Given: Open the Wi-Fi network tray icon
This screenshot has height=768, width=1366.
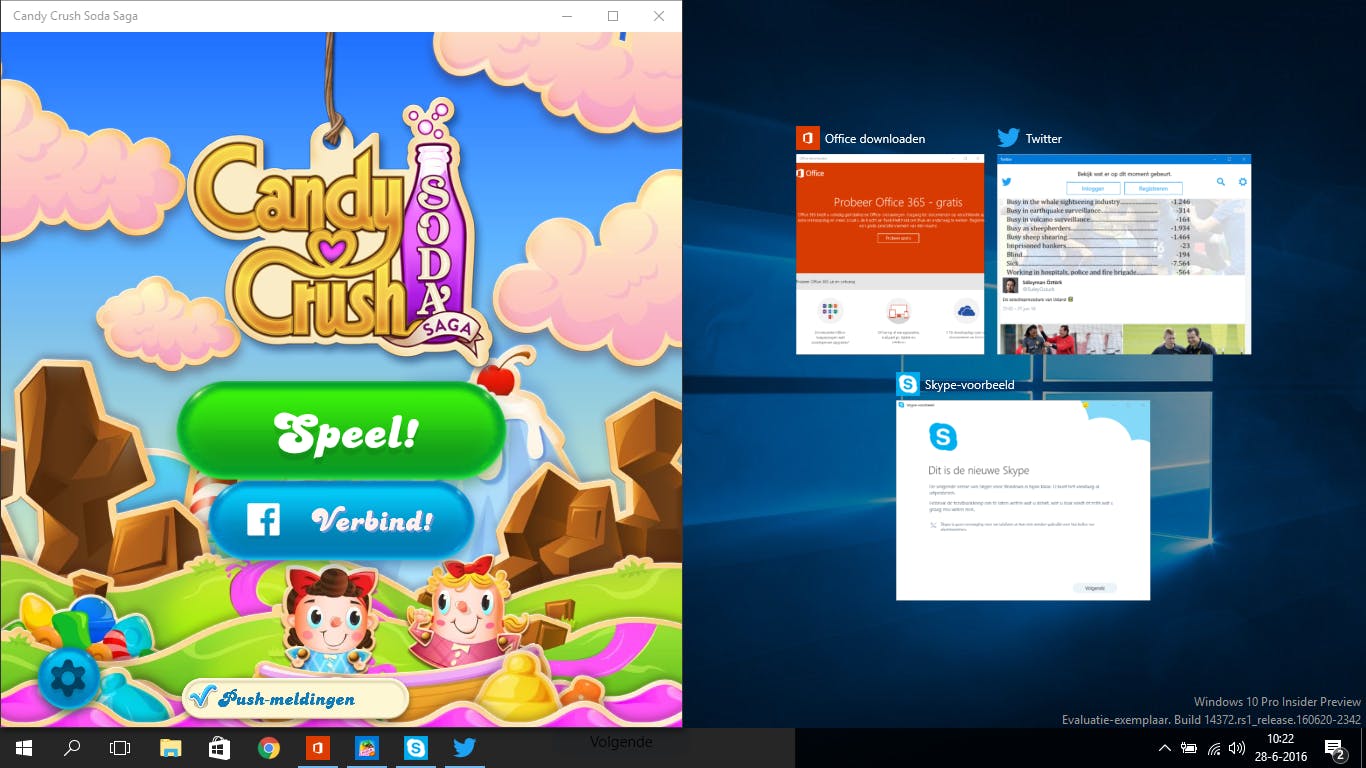Looking at the screenshot, I should [1213, 748].
